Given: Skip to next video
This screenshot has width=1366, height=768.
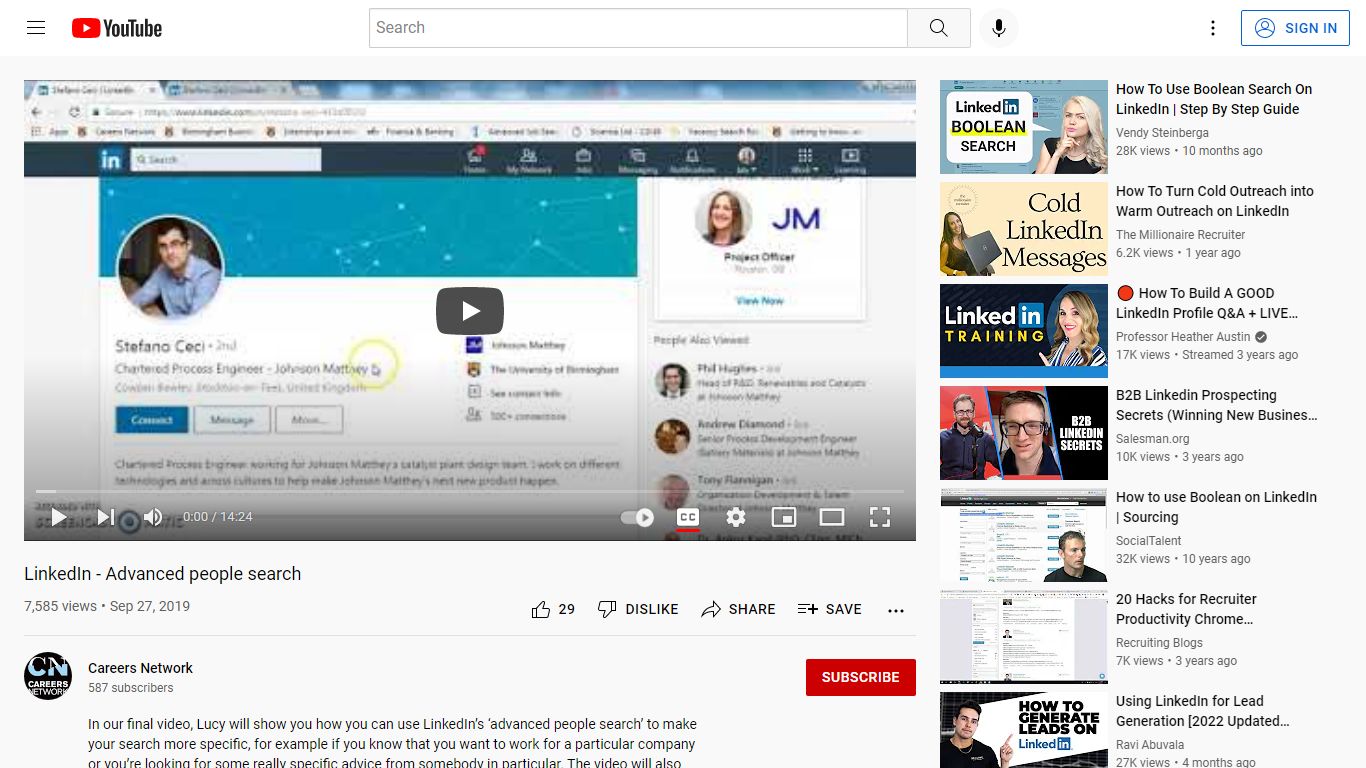Looking at the screenshot, I should [x=105, y=517].
